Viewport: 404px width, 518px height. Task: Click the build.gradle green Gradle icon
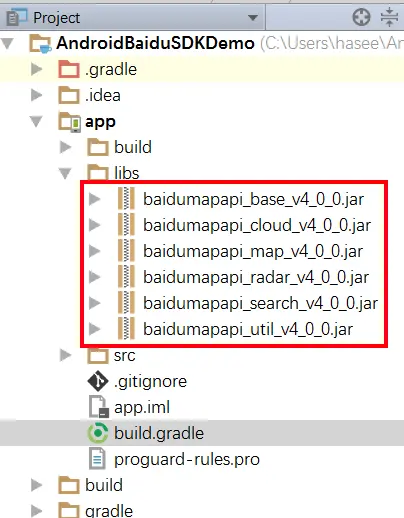click(98, 433)
